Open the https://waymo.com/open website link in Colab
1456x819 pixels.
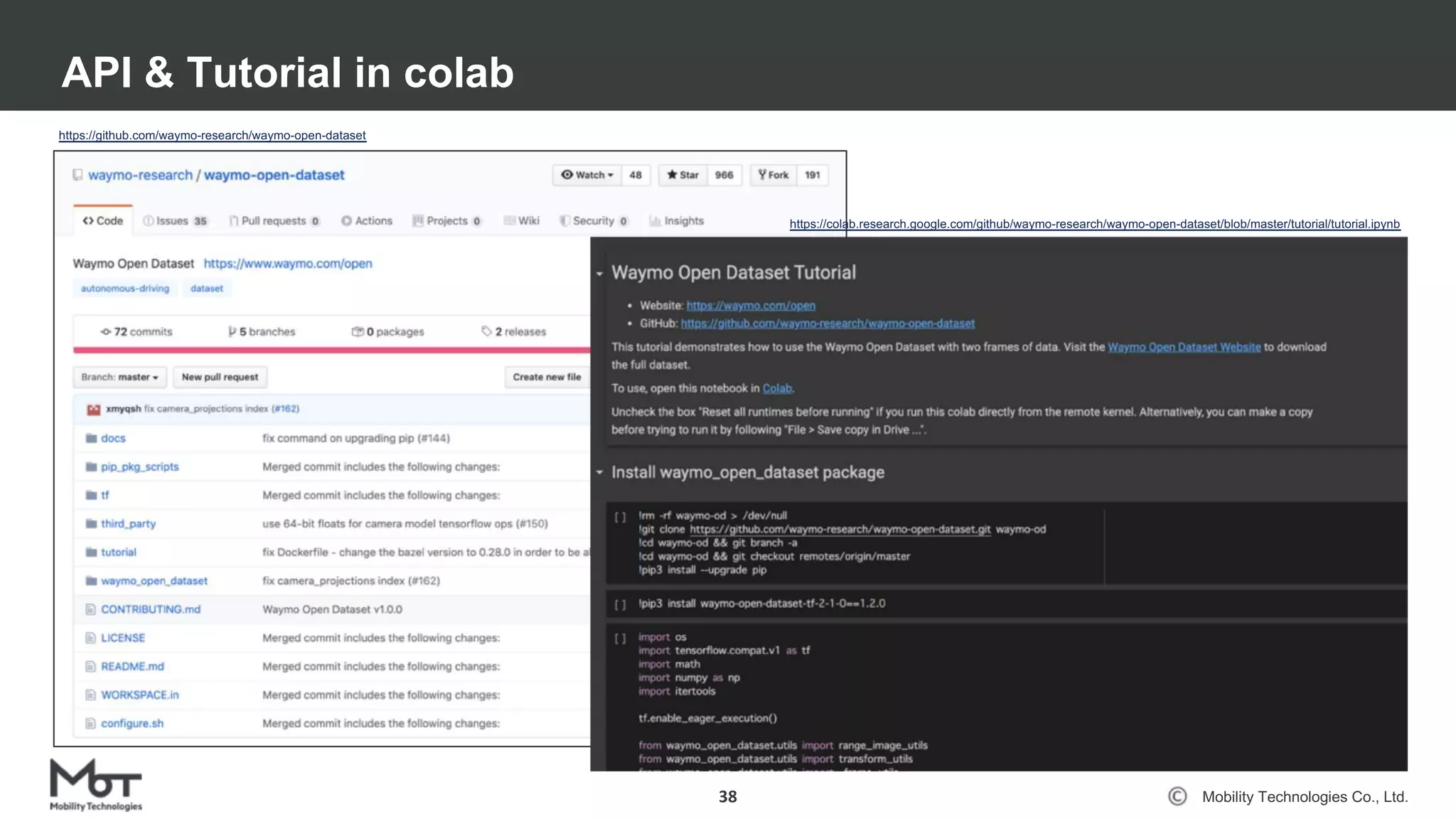(751, 306)
